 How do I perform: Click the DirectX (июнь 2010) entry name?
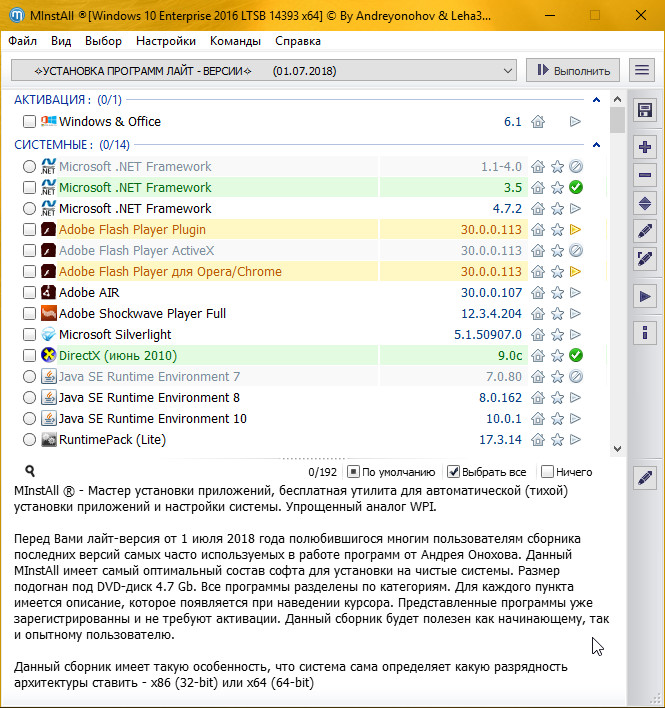click(x=118, y=356)
